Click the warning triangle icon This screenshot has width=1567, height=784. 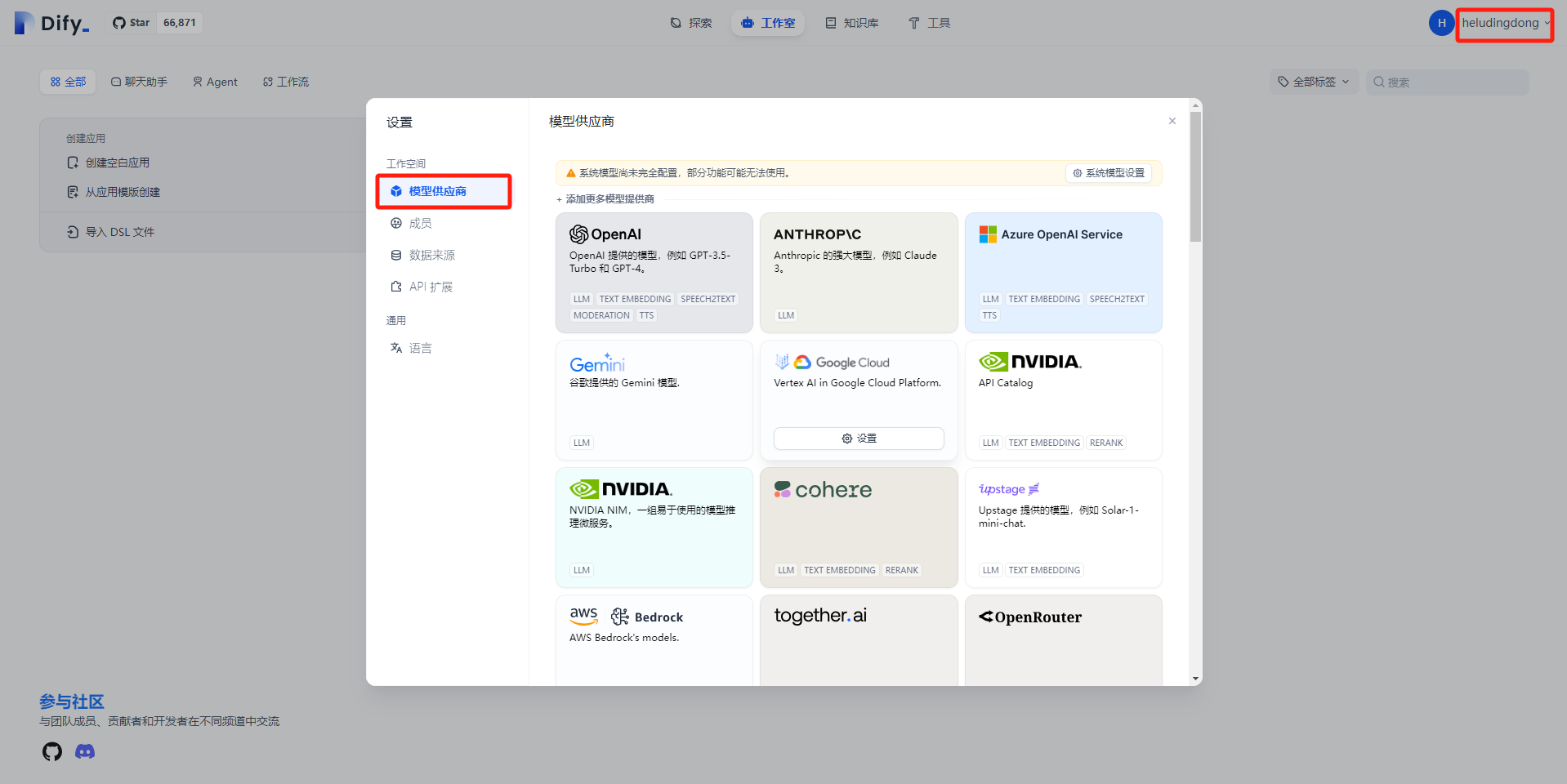[x=571, y=173]
